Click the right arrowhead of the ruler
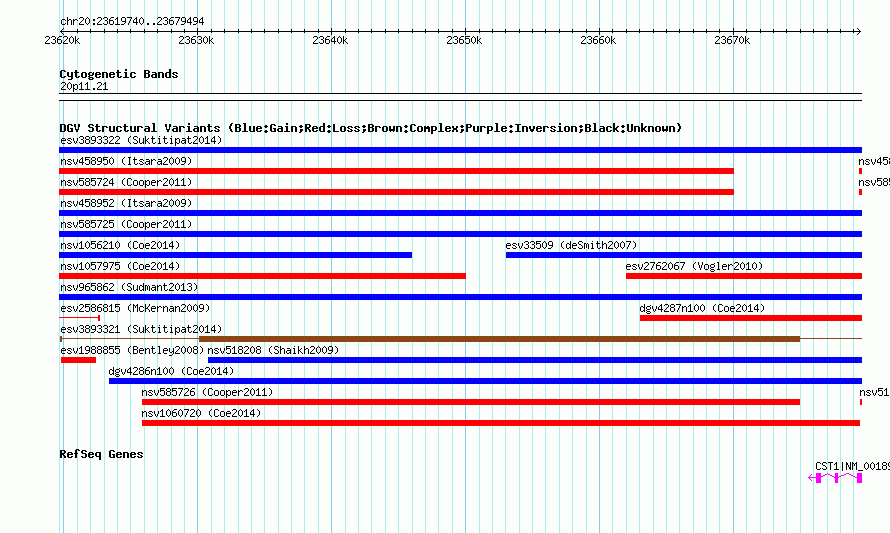The image size is (890, 533). [x=858, y=31]
